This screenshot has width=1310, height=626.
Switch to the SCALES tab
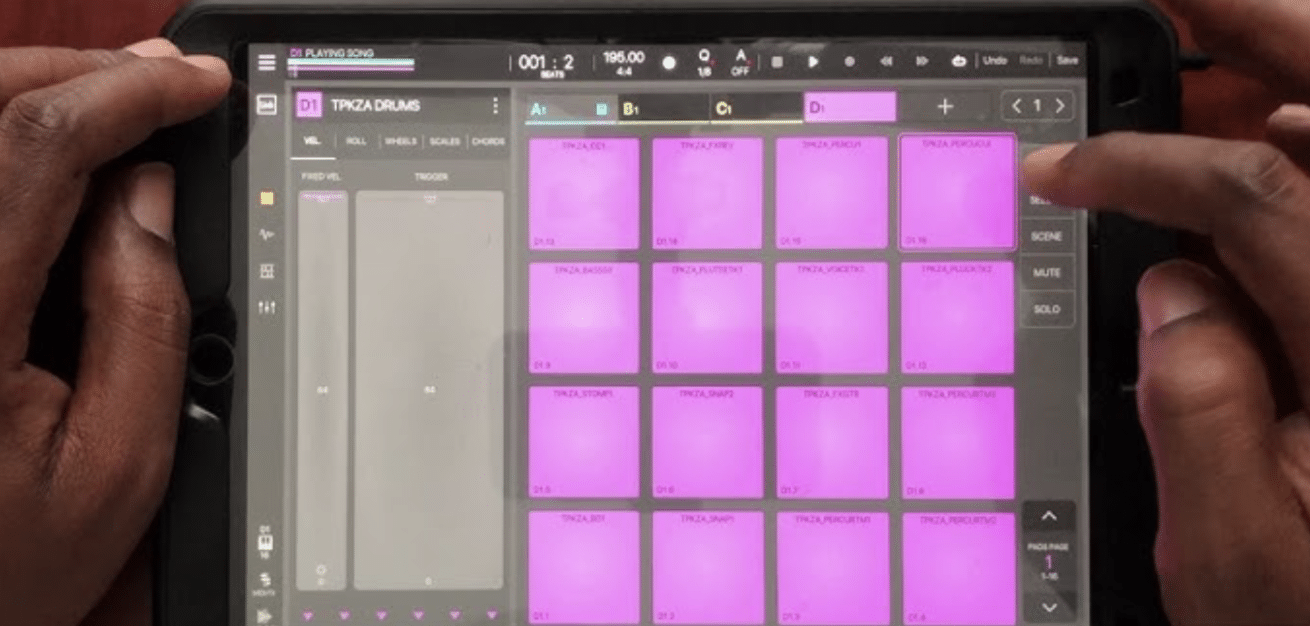445,142
